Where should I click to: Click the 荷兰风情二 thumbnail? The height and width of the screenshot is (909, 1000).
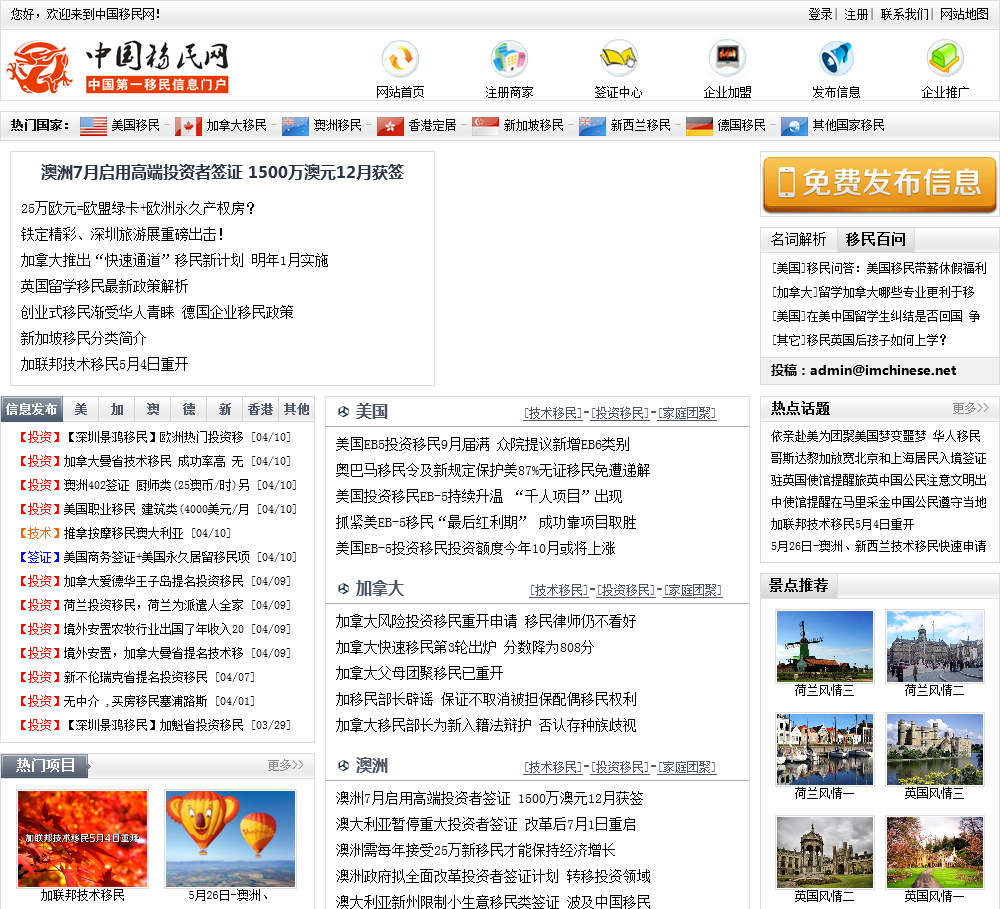(935, 646)
